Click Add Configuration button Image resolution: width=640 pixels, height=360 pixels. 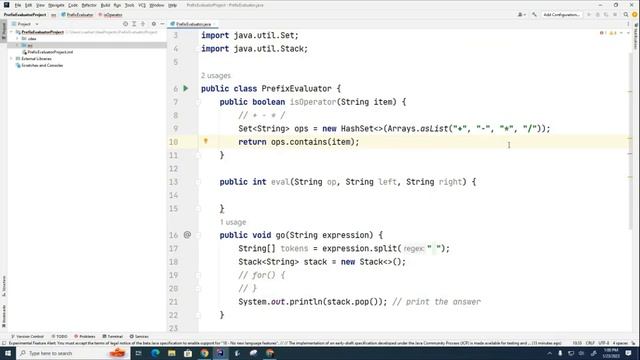[x=561, y=15]
